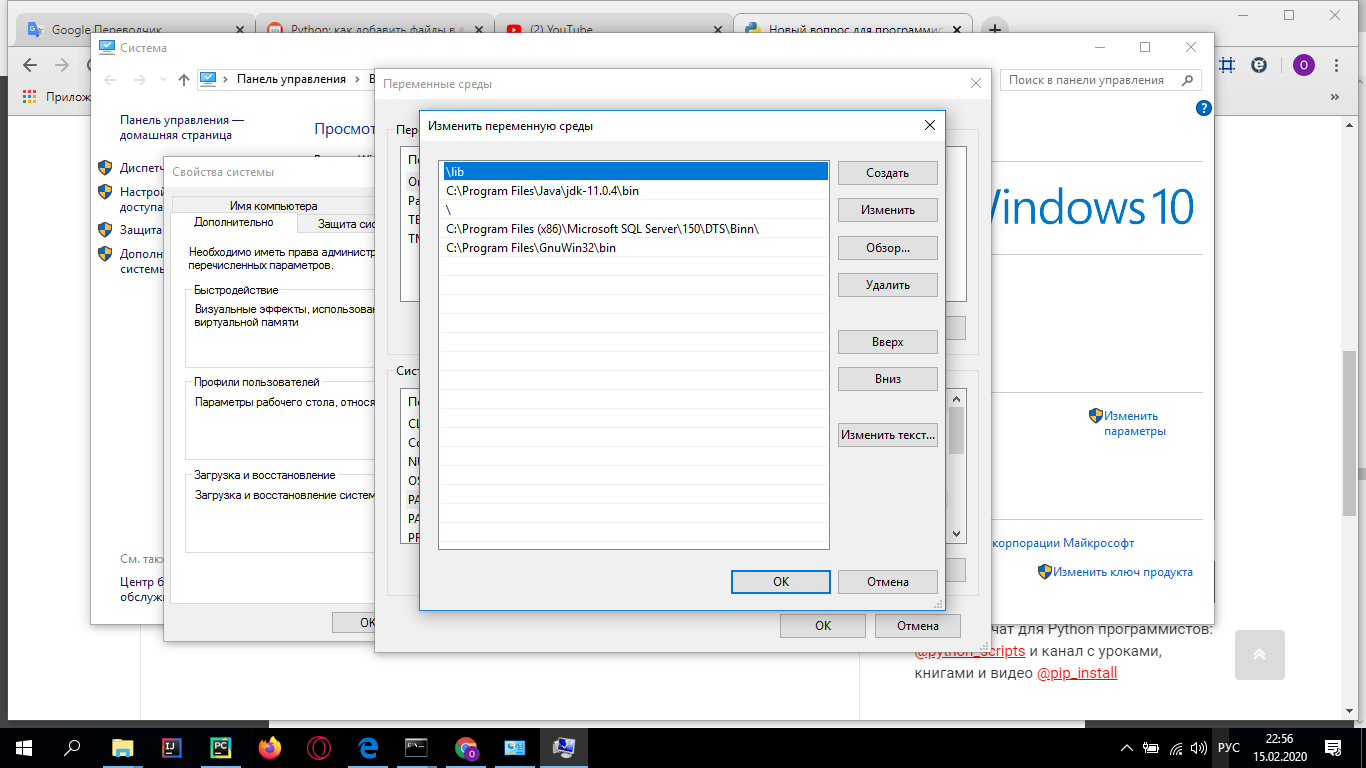Open volume control in system tray

click(1198, 747)
